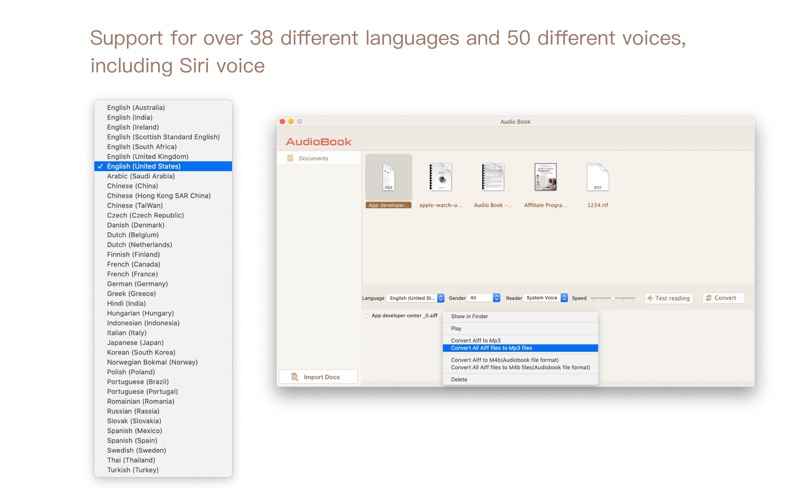
Task: Open the Language dropdown showing English (United St...
Action: pyautogui.click(x=415, y=298)
